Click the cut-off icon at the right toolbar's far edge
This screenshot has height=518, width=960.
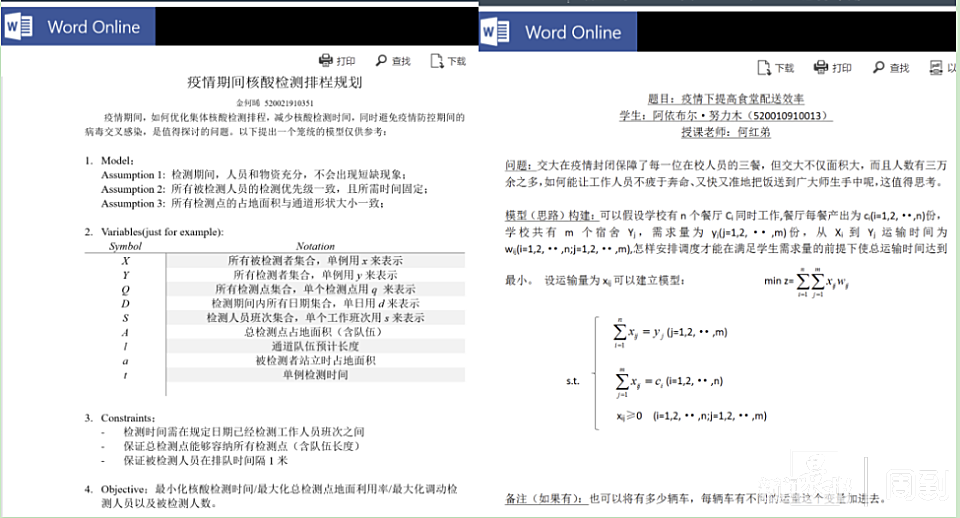click(x=937, y=67)
